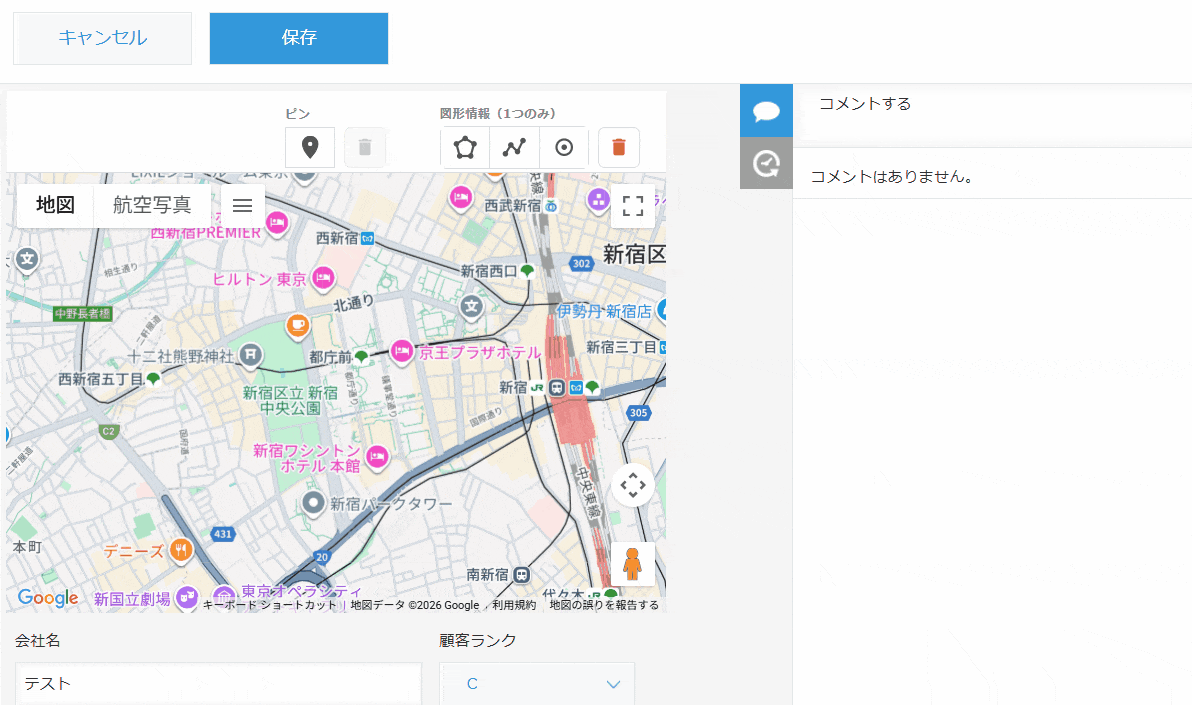
Task: Enter fullscreen map view
Action: pyautogui.click(x=633, y=205)
